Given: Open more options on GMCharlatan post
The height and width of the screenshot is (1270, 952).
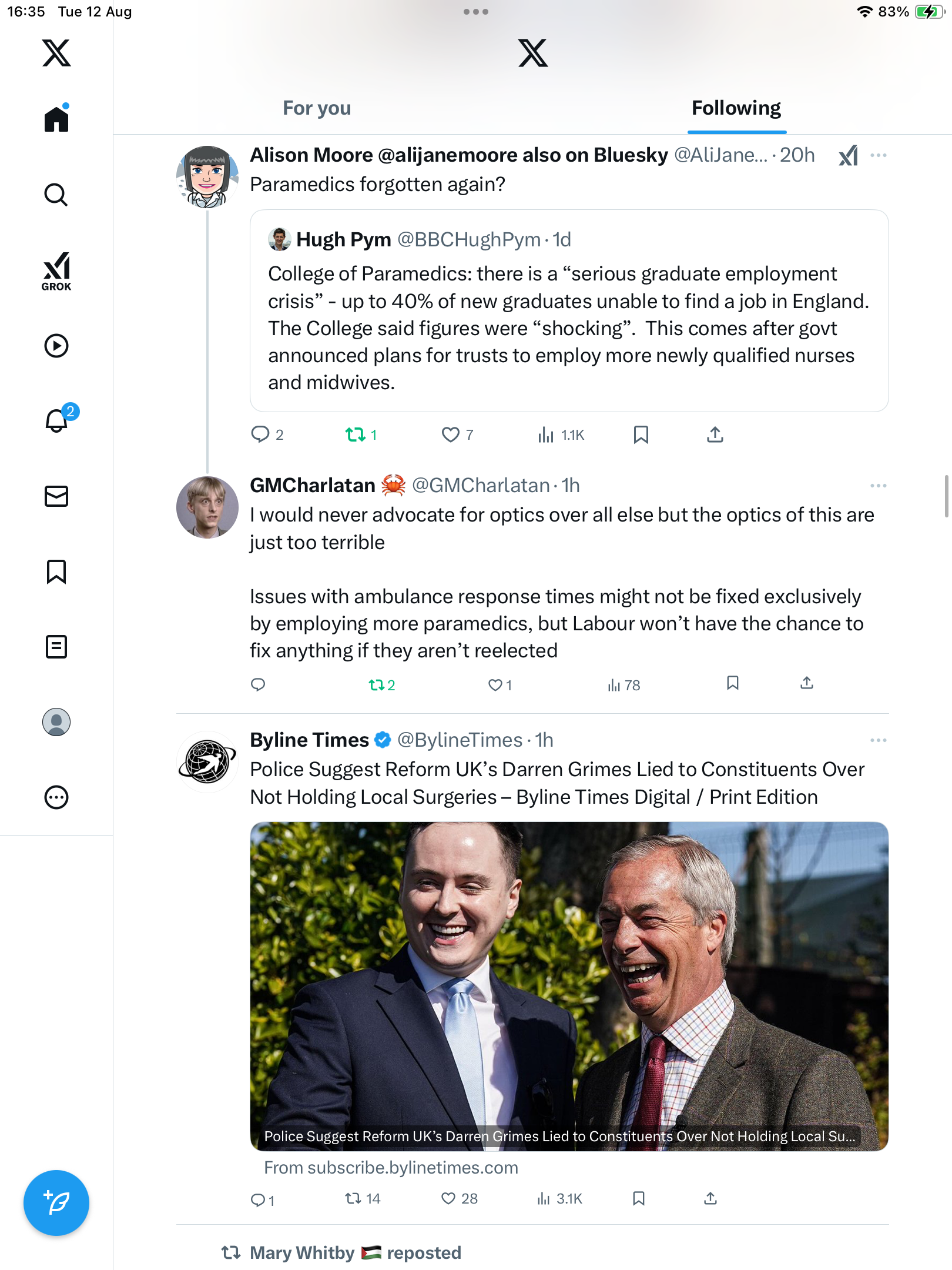Looking at the screenshot, I should (x=878, y=486).
